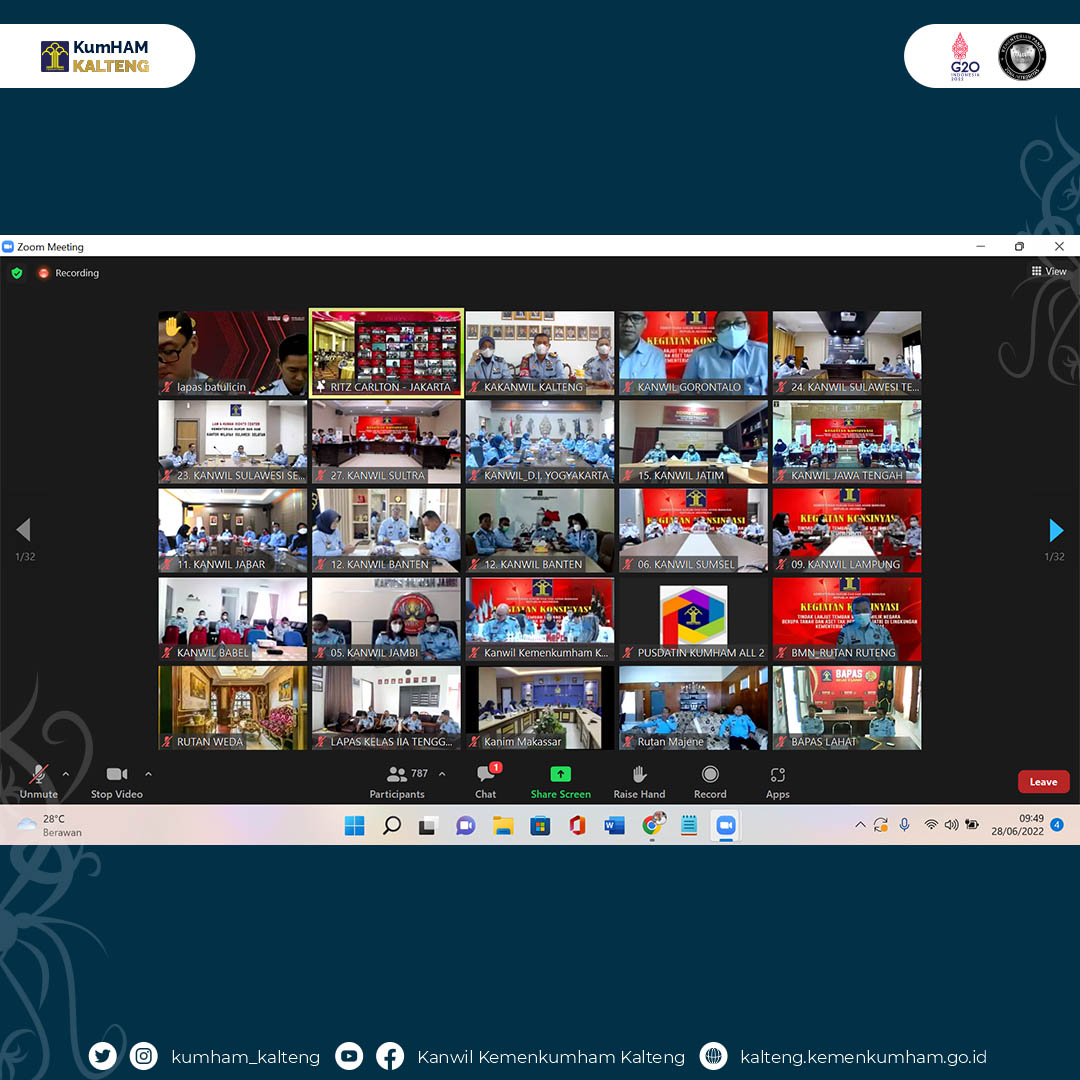
Task: Open Chrome from the taskbar
Action: pos(652,824)
